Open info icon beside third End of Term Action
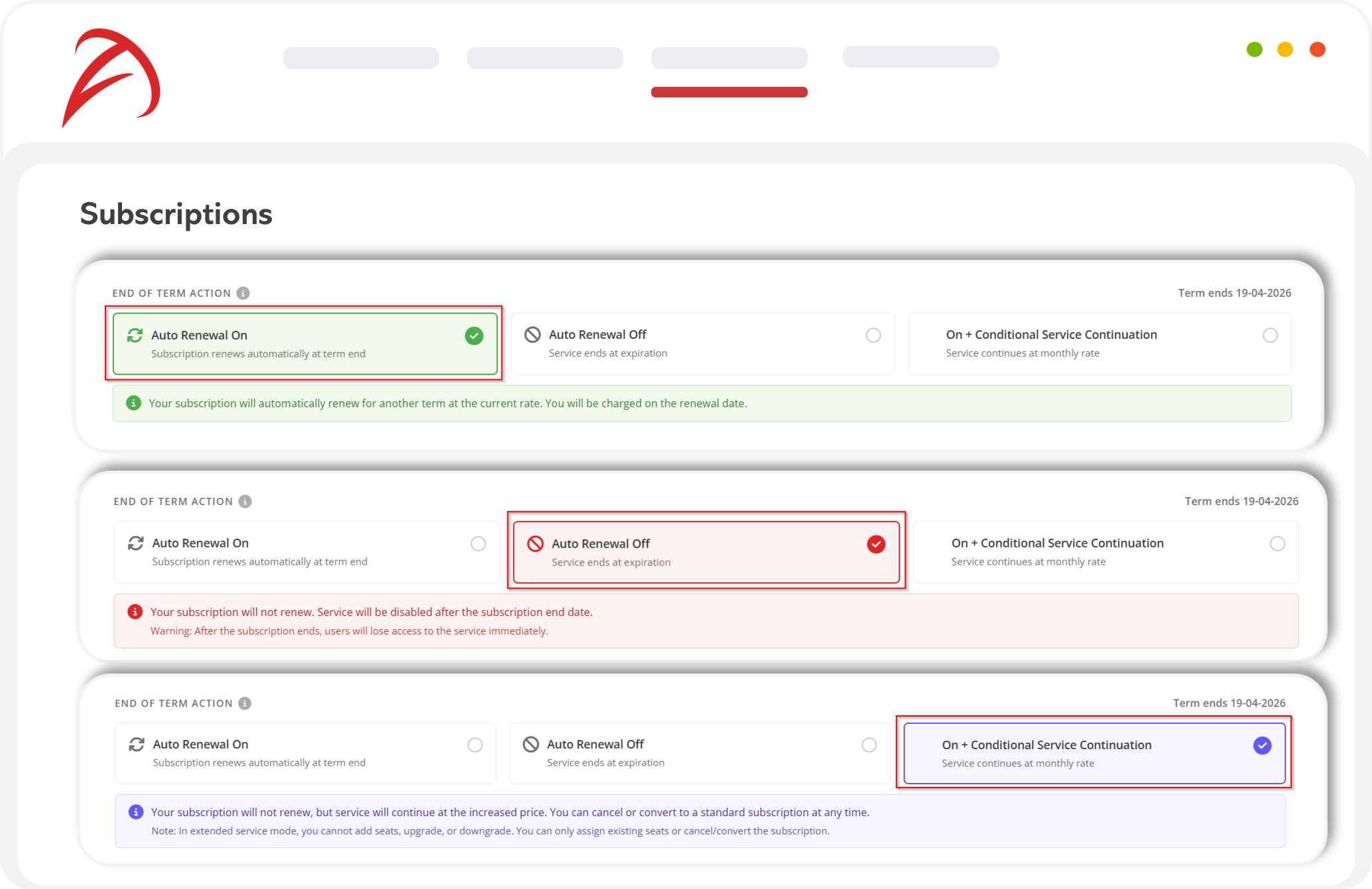 tap(245, 703)
